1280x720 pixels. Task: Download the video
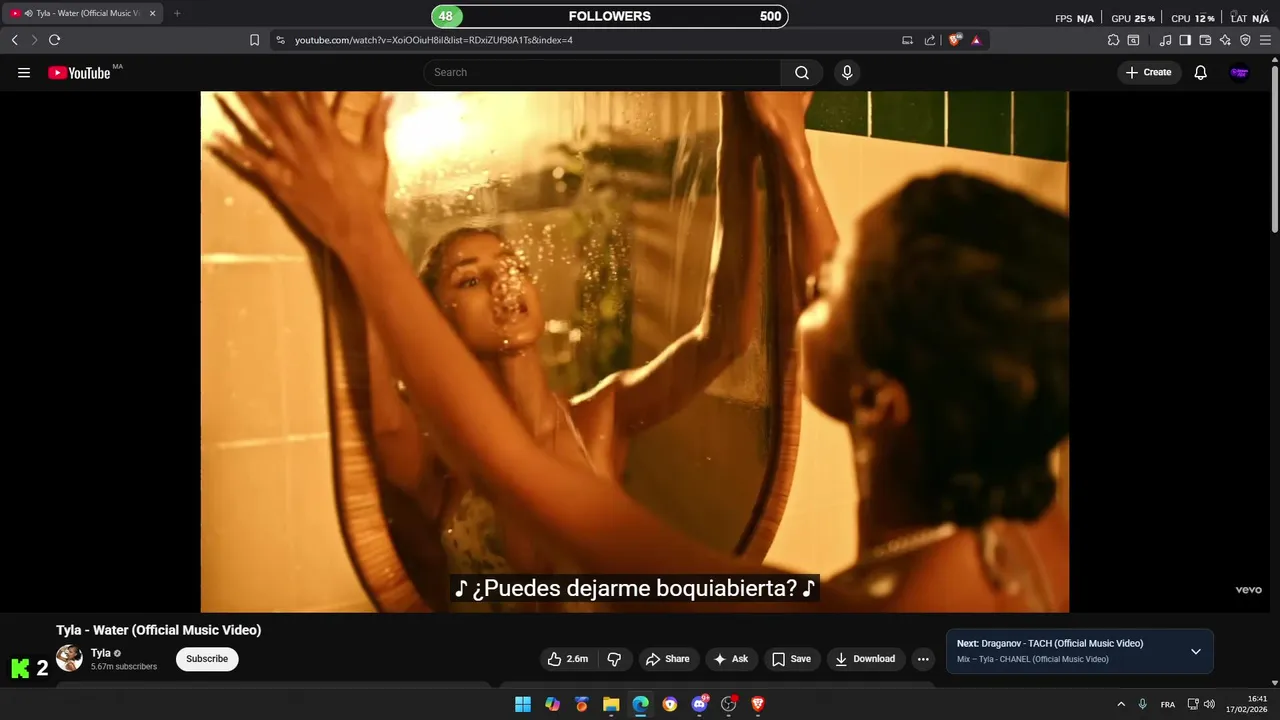click(866, 659)
